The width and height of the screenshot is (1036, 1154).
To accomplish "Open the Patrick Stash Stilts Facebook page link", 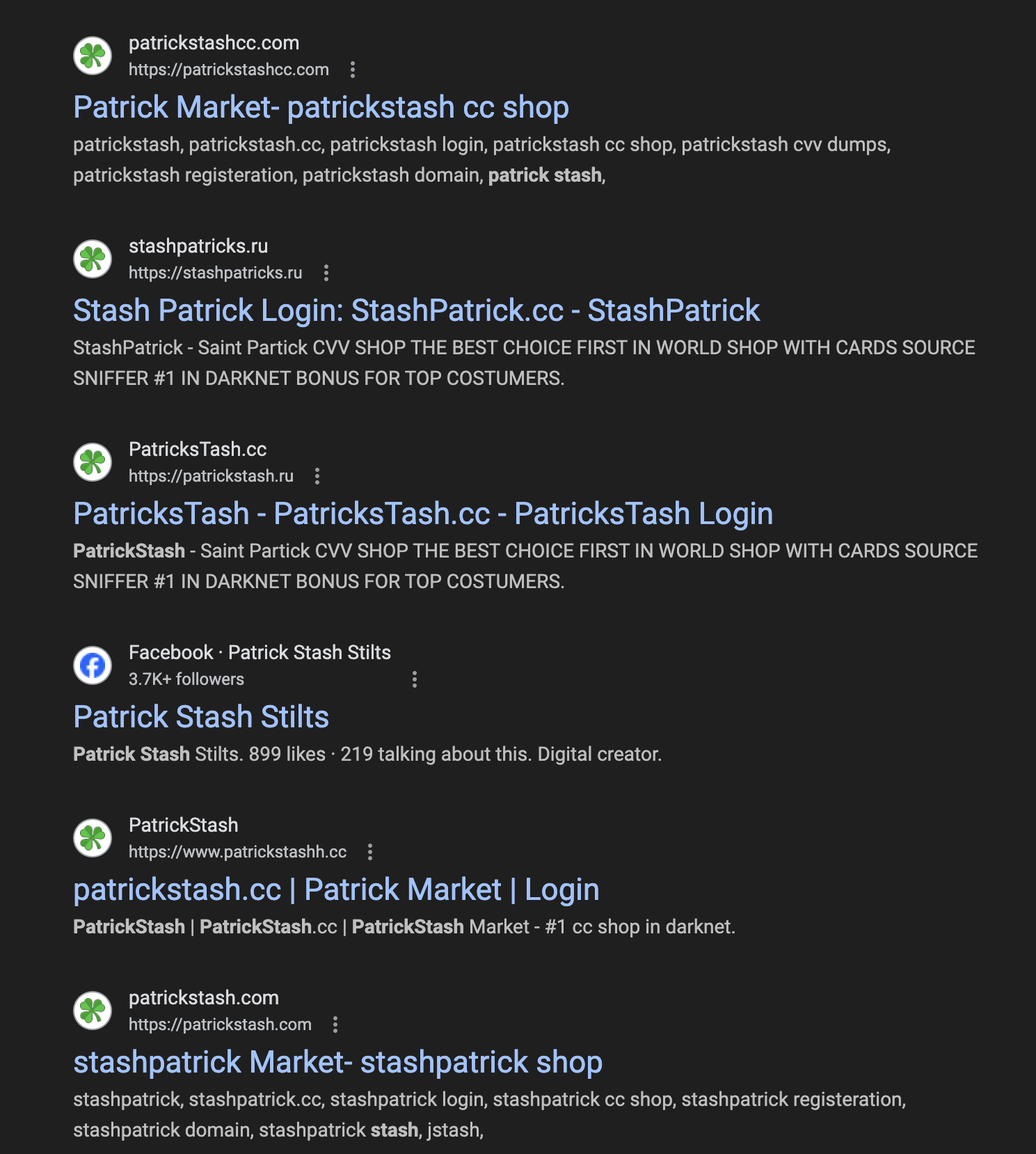I will point(201,716).
